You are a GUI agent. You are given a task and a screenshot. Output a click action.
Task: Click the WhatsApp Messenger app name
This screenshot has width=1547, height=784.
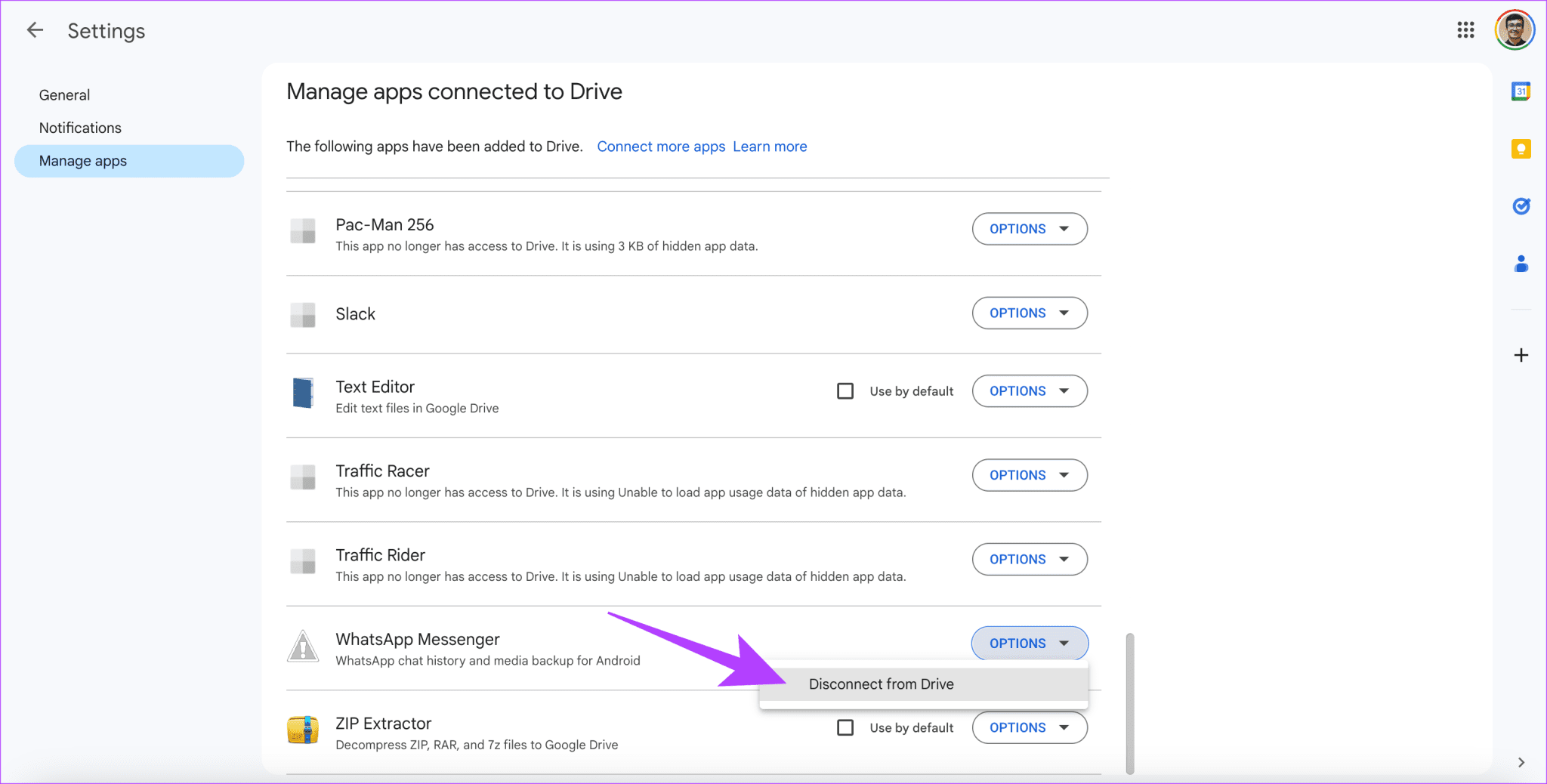point(418,639)
